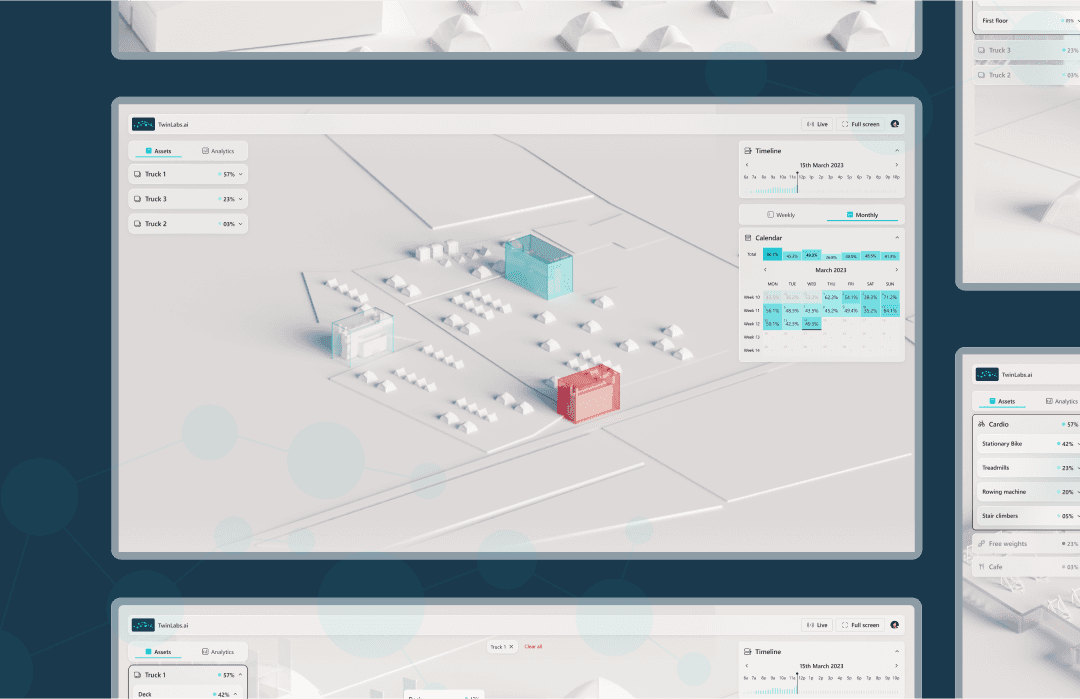
Task: Expand the Truck 1 57% row in the site map window
Action: click(240, 174)
